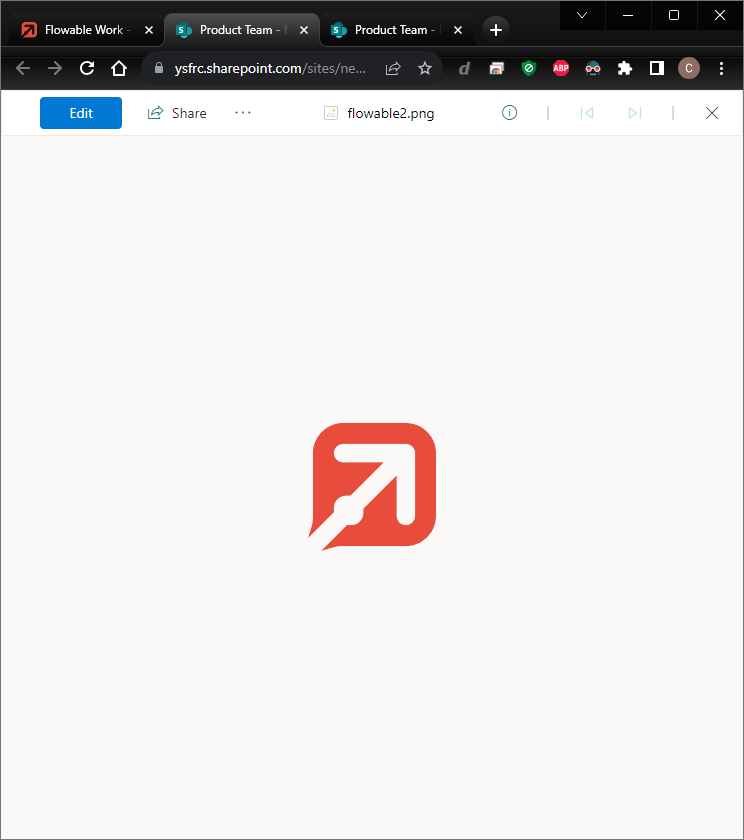Open the browser home page
This screenshot has height=840, width=744.
click(x=119, y=68)
